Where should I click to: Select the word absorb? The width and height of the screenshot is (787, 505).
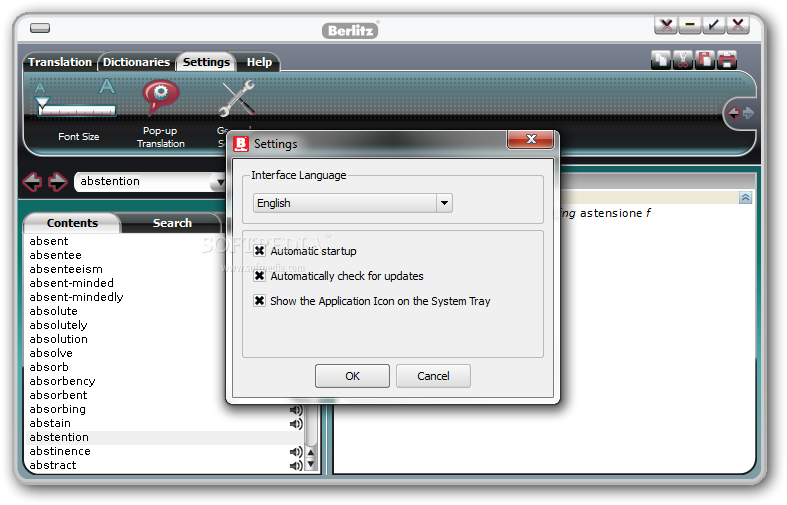(49, 368)
